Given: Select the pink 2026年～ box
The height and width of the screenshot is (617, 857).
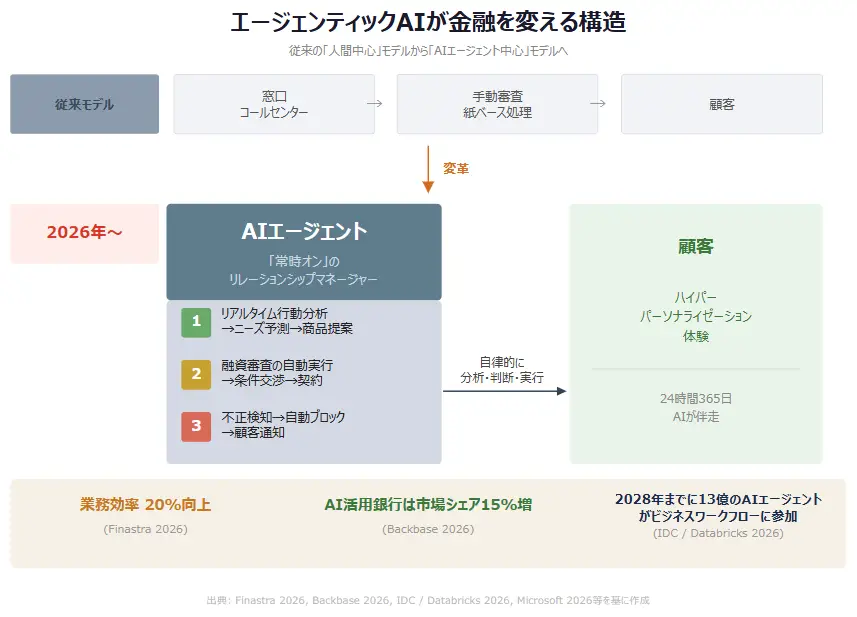Looking at the screenshot, I should click(x=84, y=233).
